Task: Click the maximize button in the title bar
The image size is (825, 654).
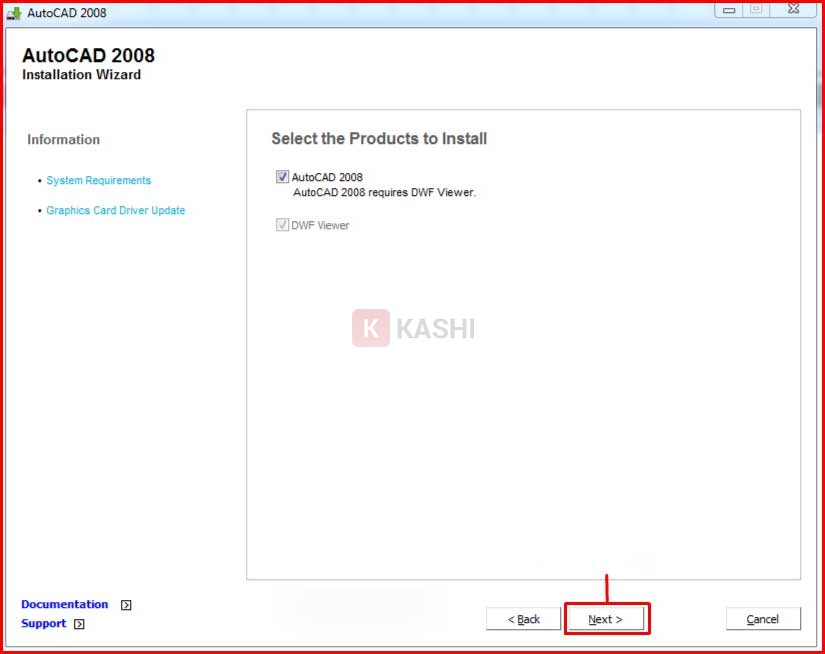Action: point(756,10)
